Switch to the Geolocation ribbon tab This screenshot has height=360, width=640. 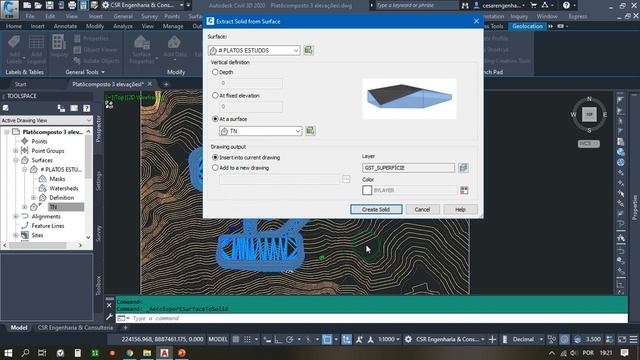click(527, 26)
